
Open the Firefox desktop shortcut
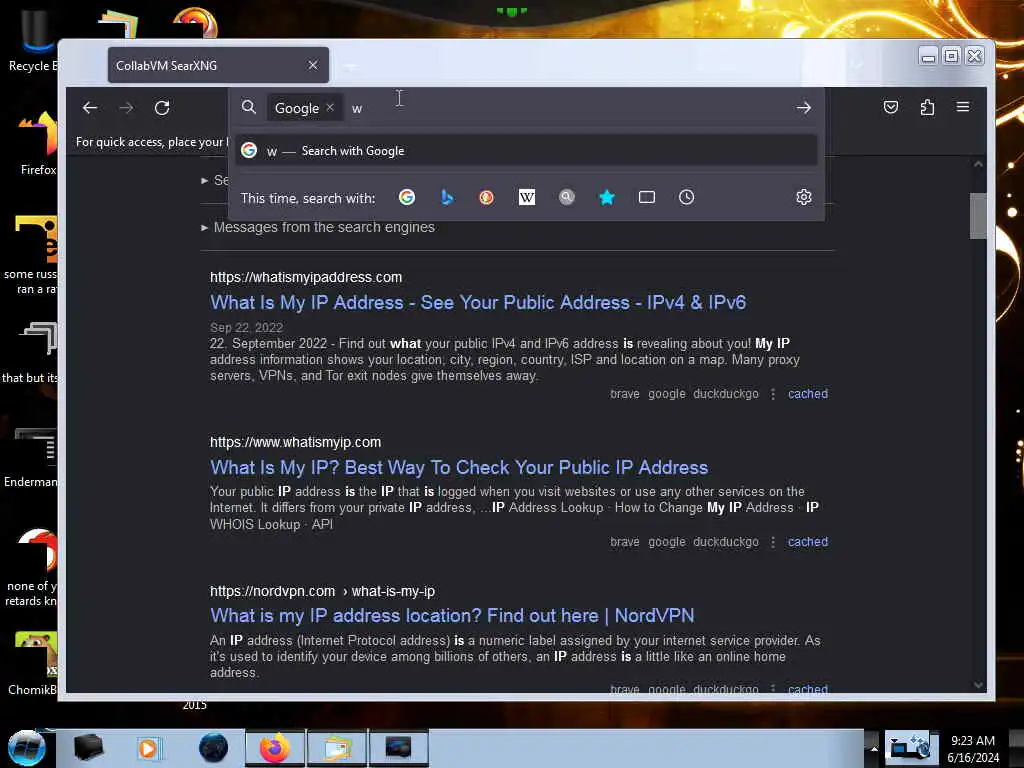click(x=38, y=144)
